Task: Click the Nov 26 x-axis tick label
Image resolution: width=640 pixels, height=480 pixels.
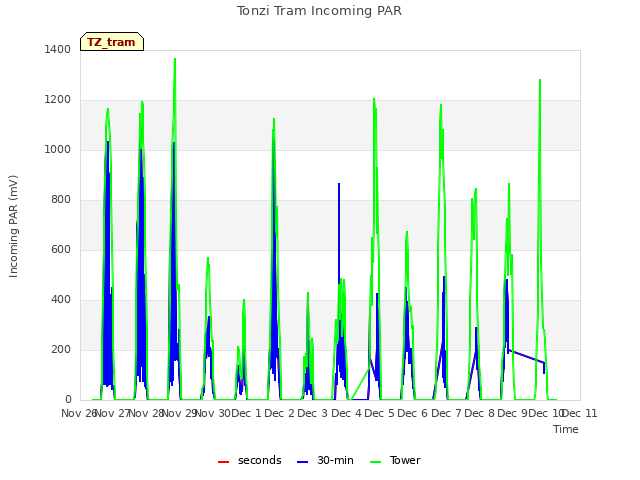Action: [x=79, y=413]
